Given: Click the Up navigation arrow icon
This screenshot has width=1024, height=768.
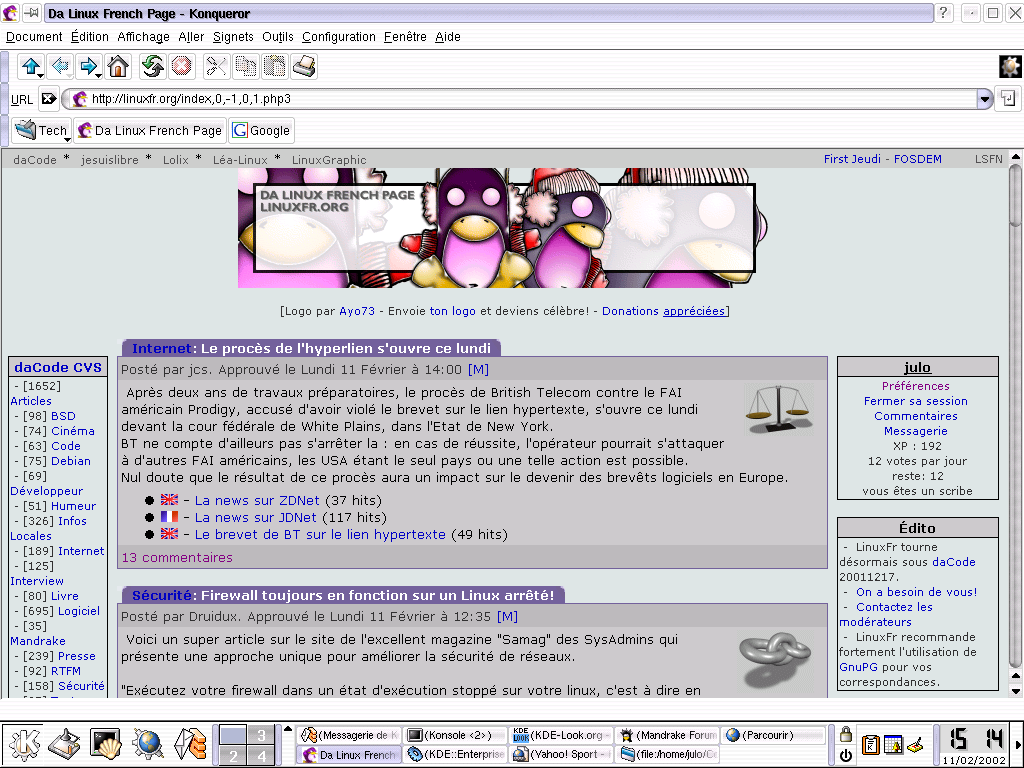Looking at the screenshot, I should tap(31, 66).
